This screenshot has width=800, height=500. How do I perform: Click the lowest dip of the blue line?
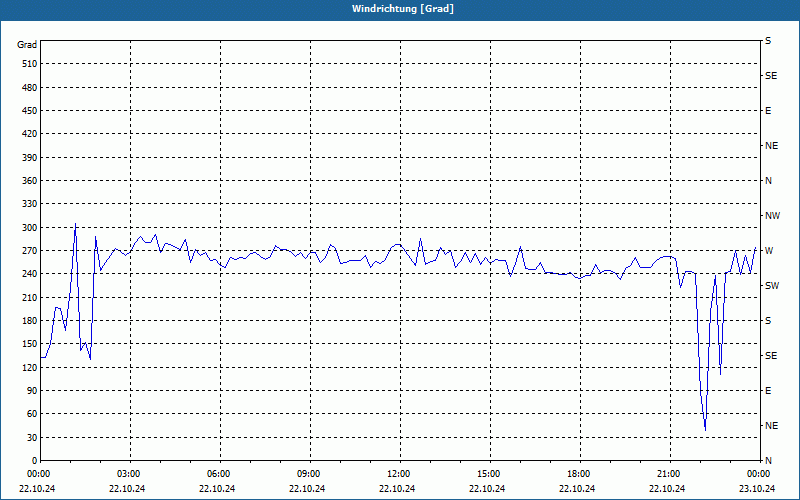[706, 430]
